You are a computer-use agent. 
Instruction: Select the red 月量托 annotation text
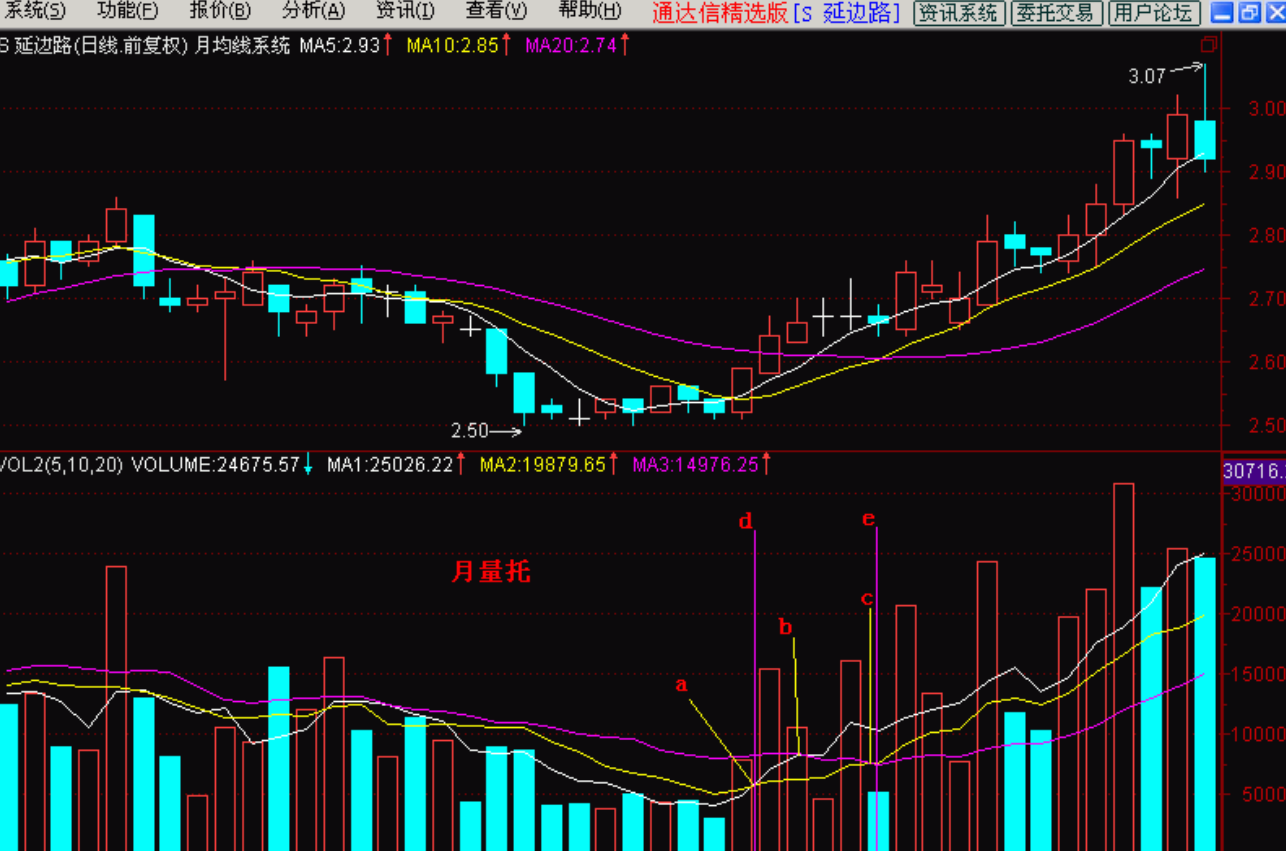(490, 572)
